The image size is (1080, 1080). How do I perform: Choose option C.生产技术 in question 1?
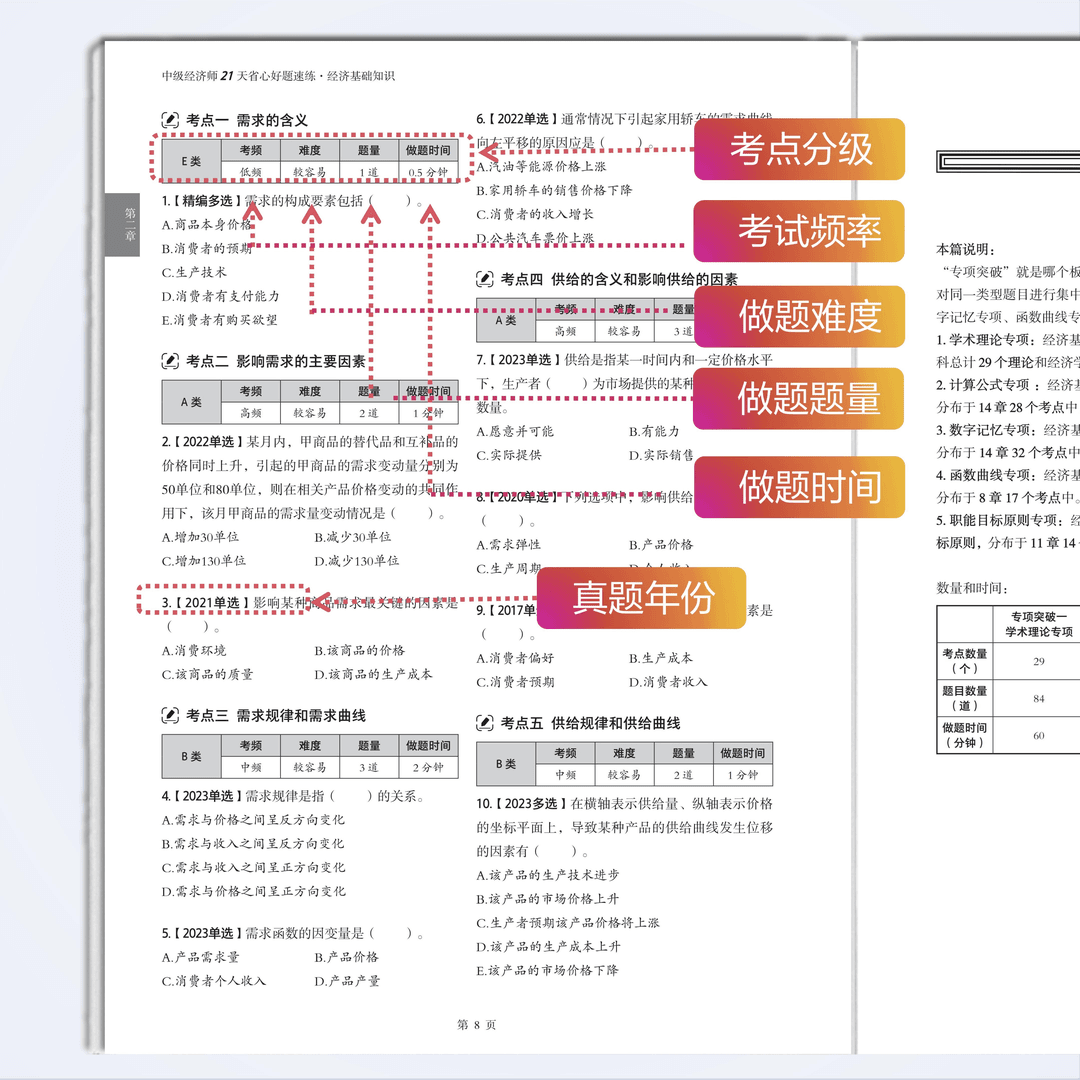click(x=194, y=272)
